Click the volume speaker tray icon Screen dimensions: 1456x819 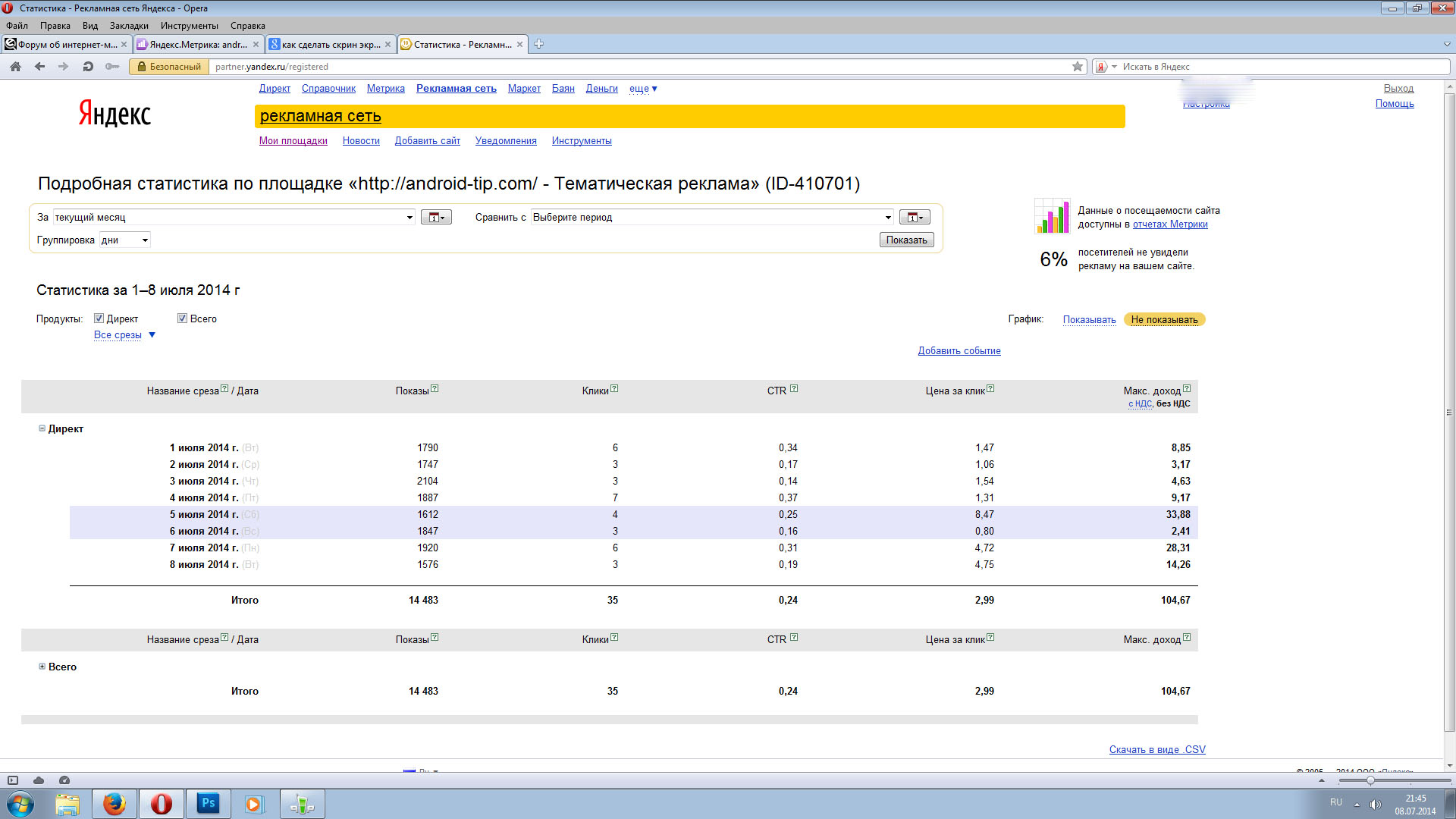tap(1376, 804)
